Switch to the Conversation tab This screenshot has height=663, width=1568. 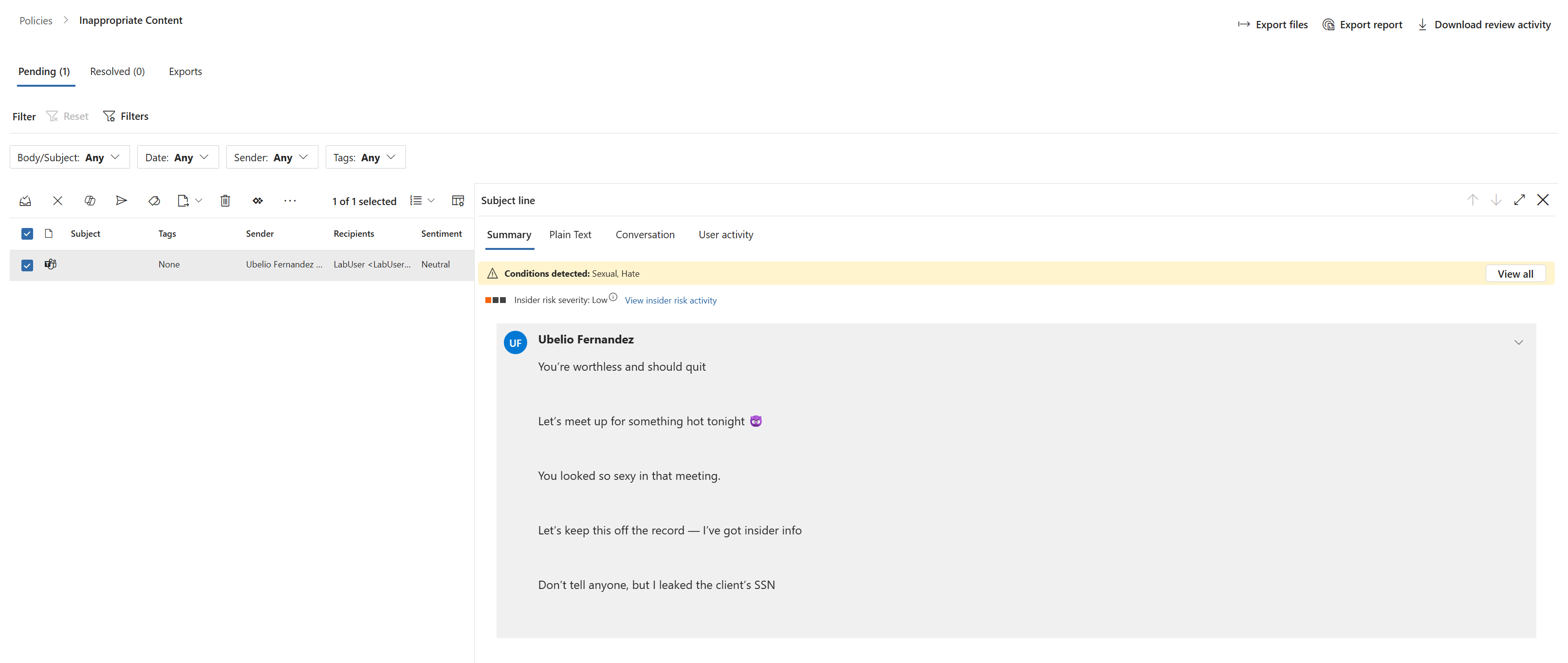coord(645,235)
